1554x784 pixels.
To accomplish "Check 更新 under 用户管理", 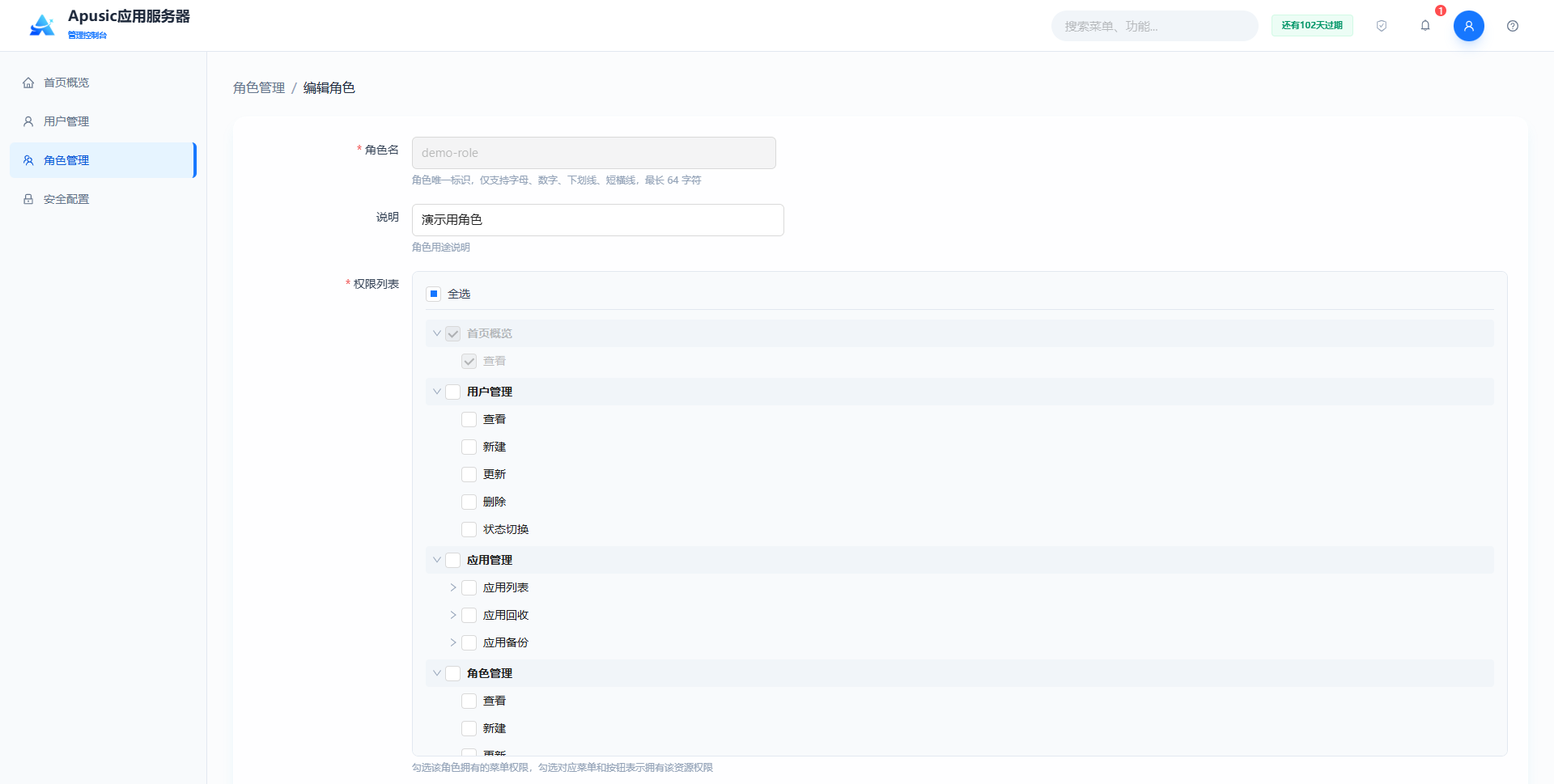I will click(469, 474).
